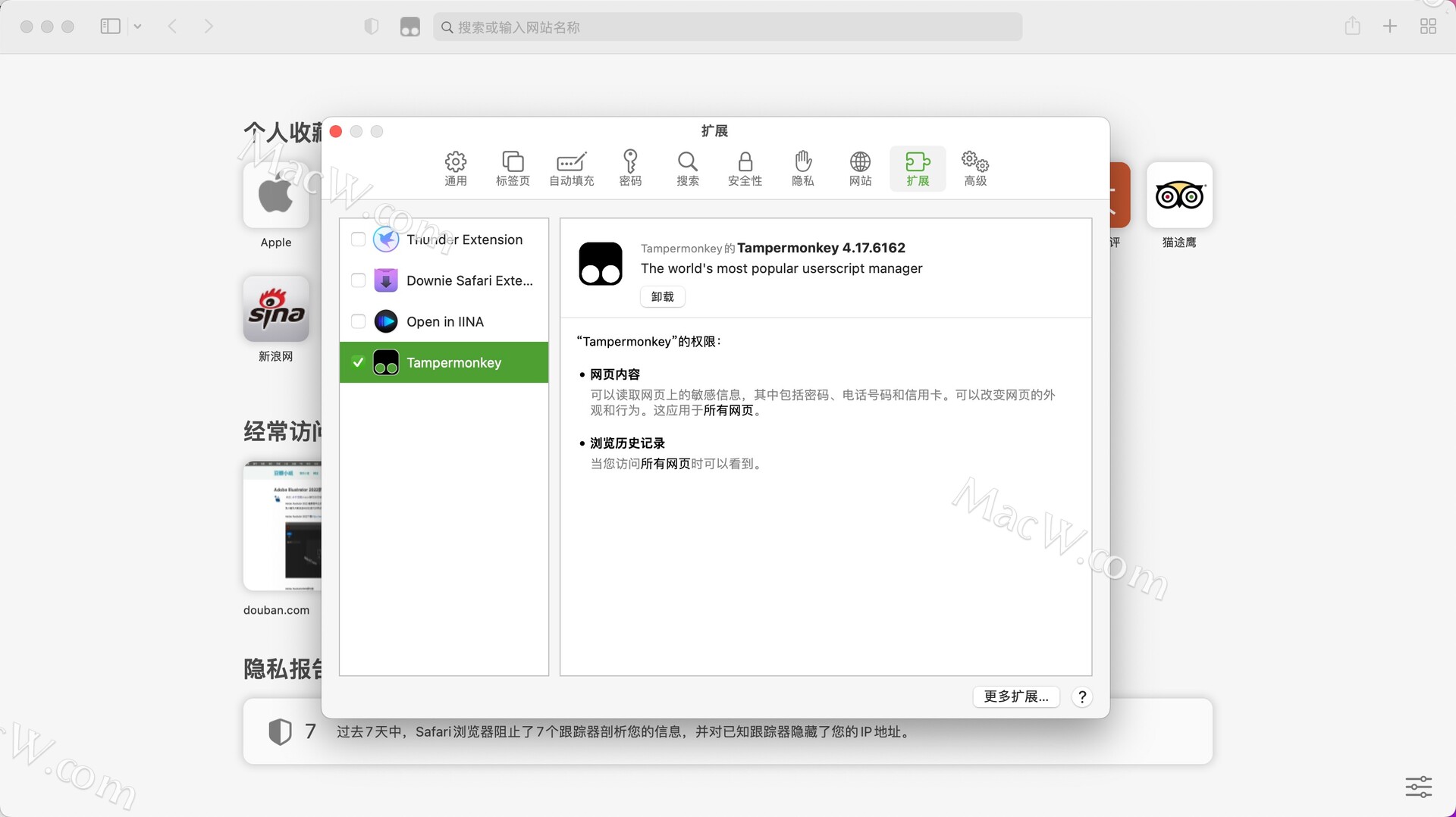
Task: Close the extensions preferences window
Action: tap(336, 132)
